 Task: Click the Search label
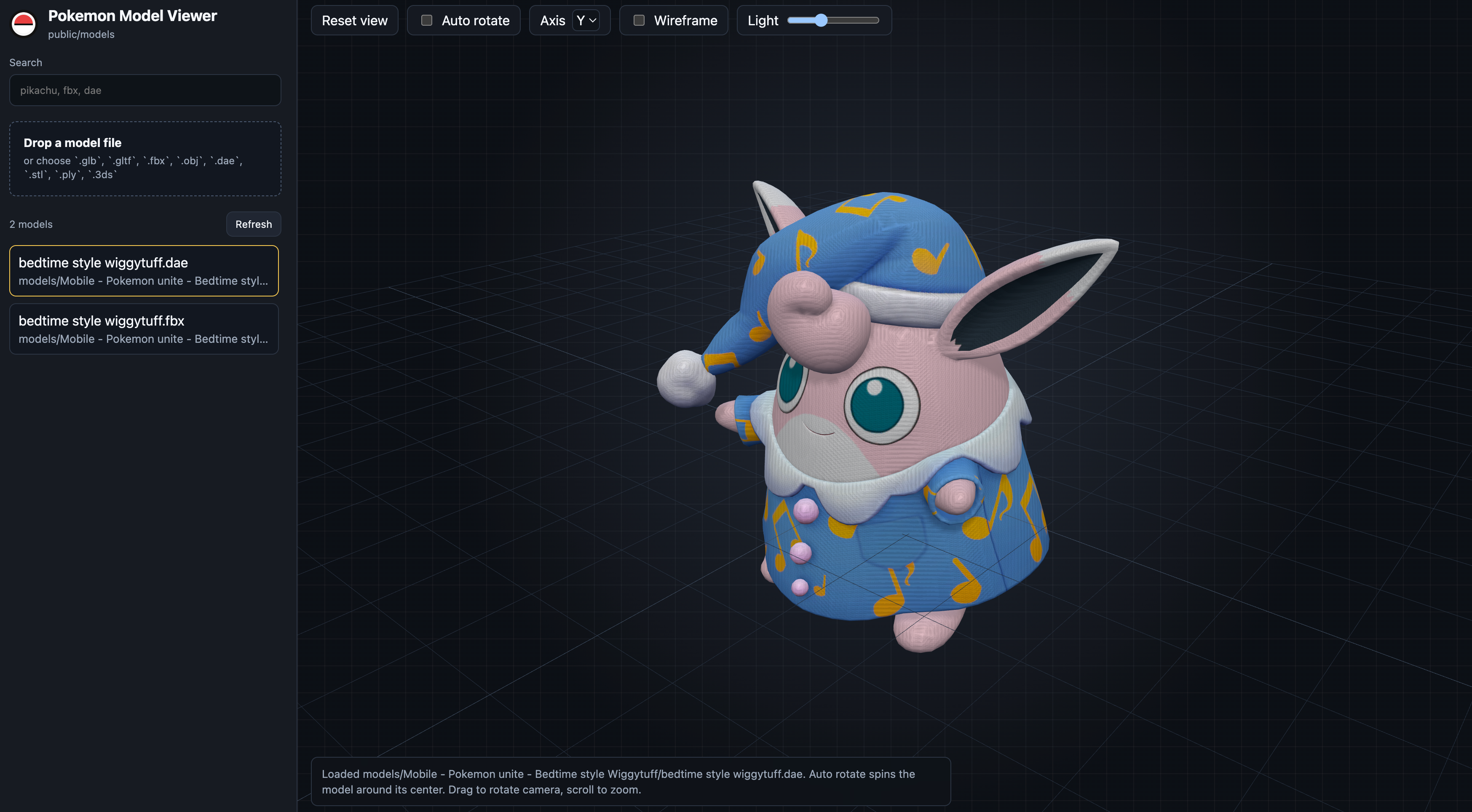26,62
